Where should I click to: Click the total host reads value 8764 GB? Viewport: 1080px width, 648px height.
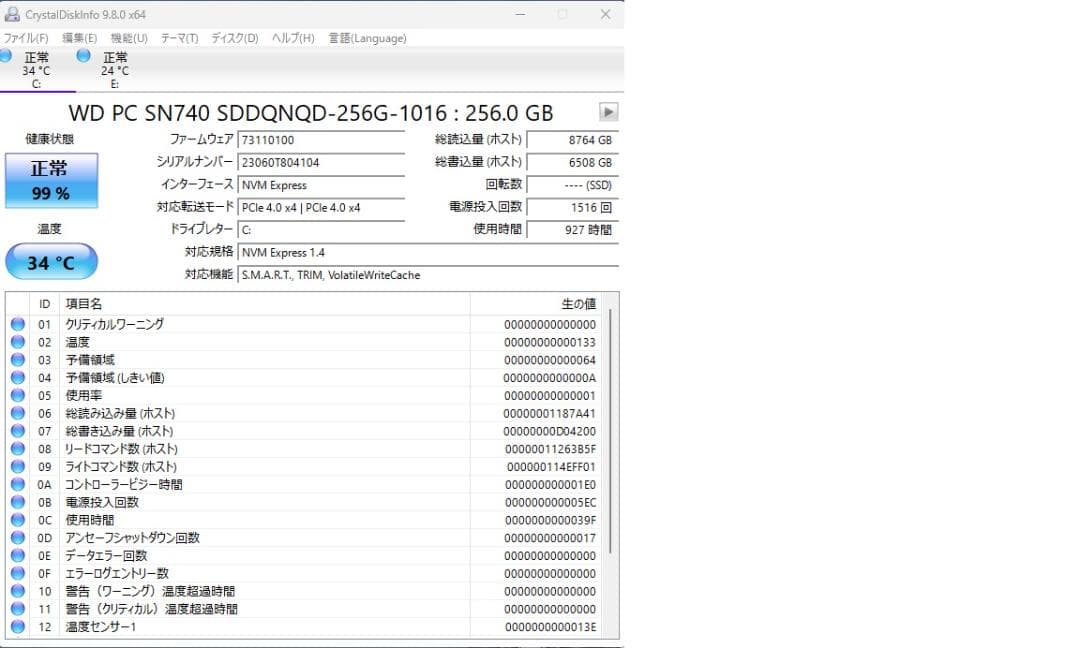click(572, 140)
